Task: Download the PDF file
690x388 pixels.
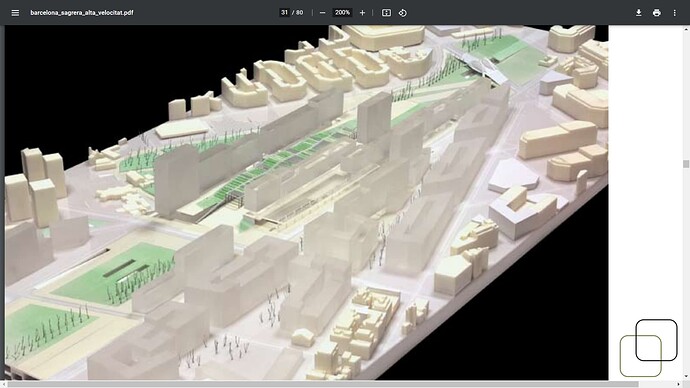Action: click(x=639, y=13)
